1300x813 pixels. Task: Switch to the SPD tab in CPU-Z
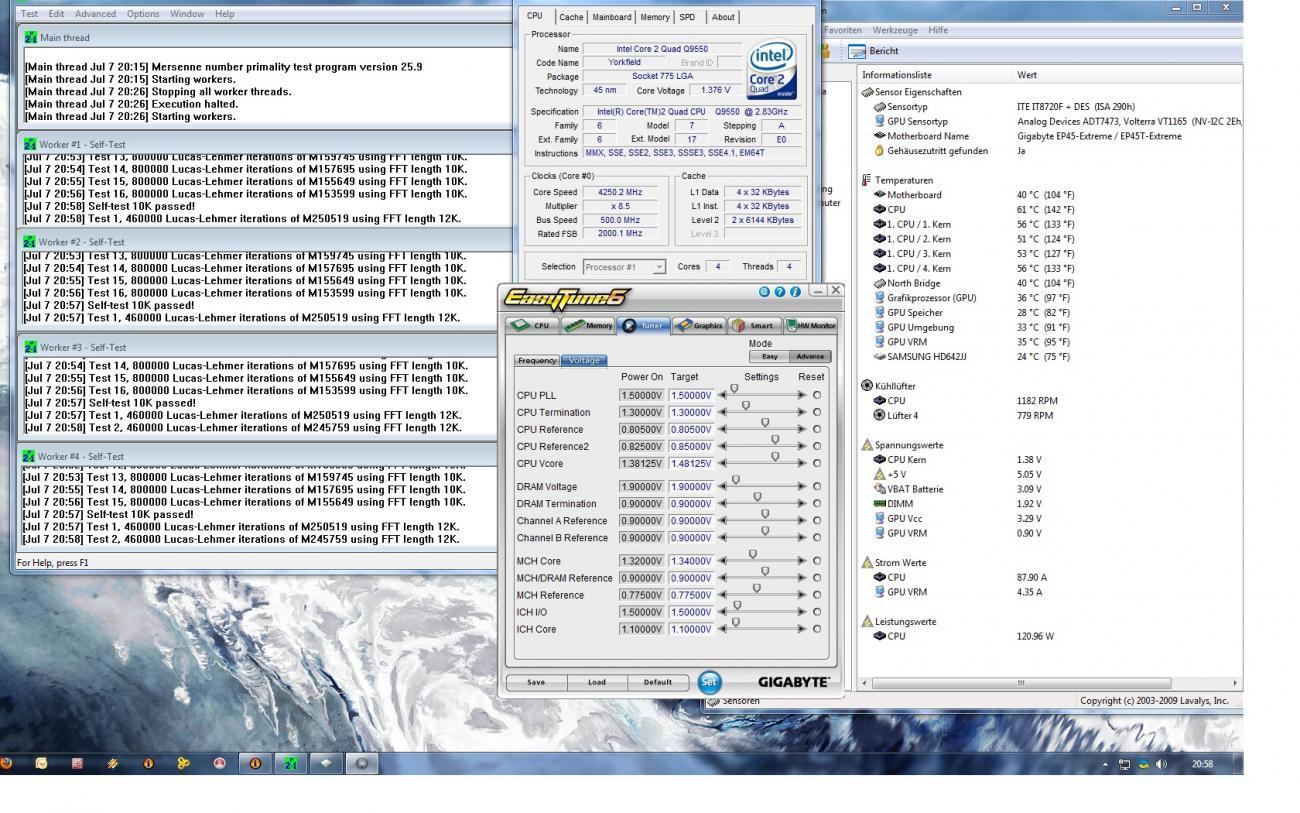[x=687, y=17]
